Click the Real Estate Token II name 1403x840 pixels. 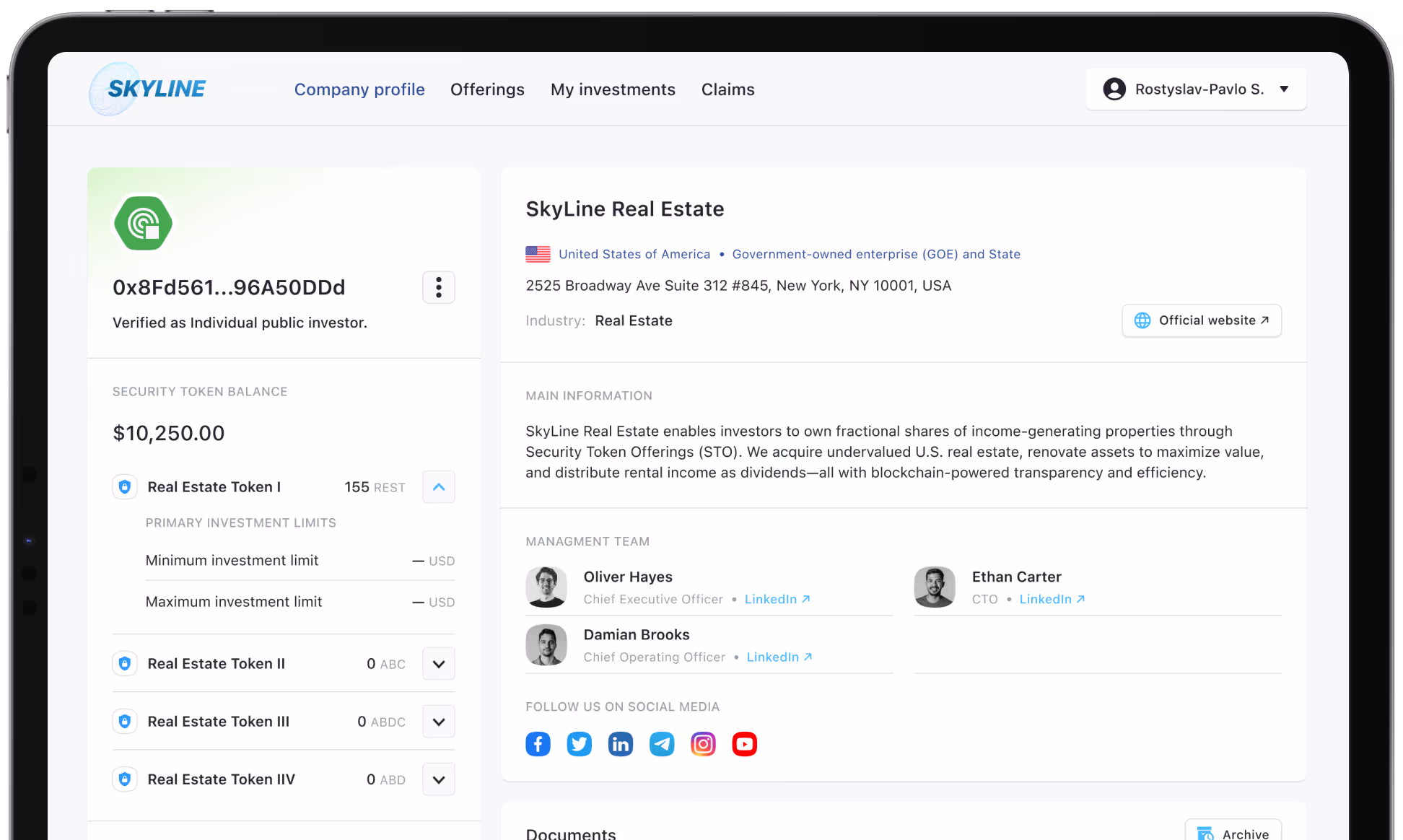[x=217, y=664]
